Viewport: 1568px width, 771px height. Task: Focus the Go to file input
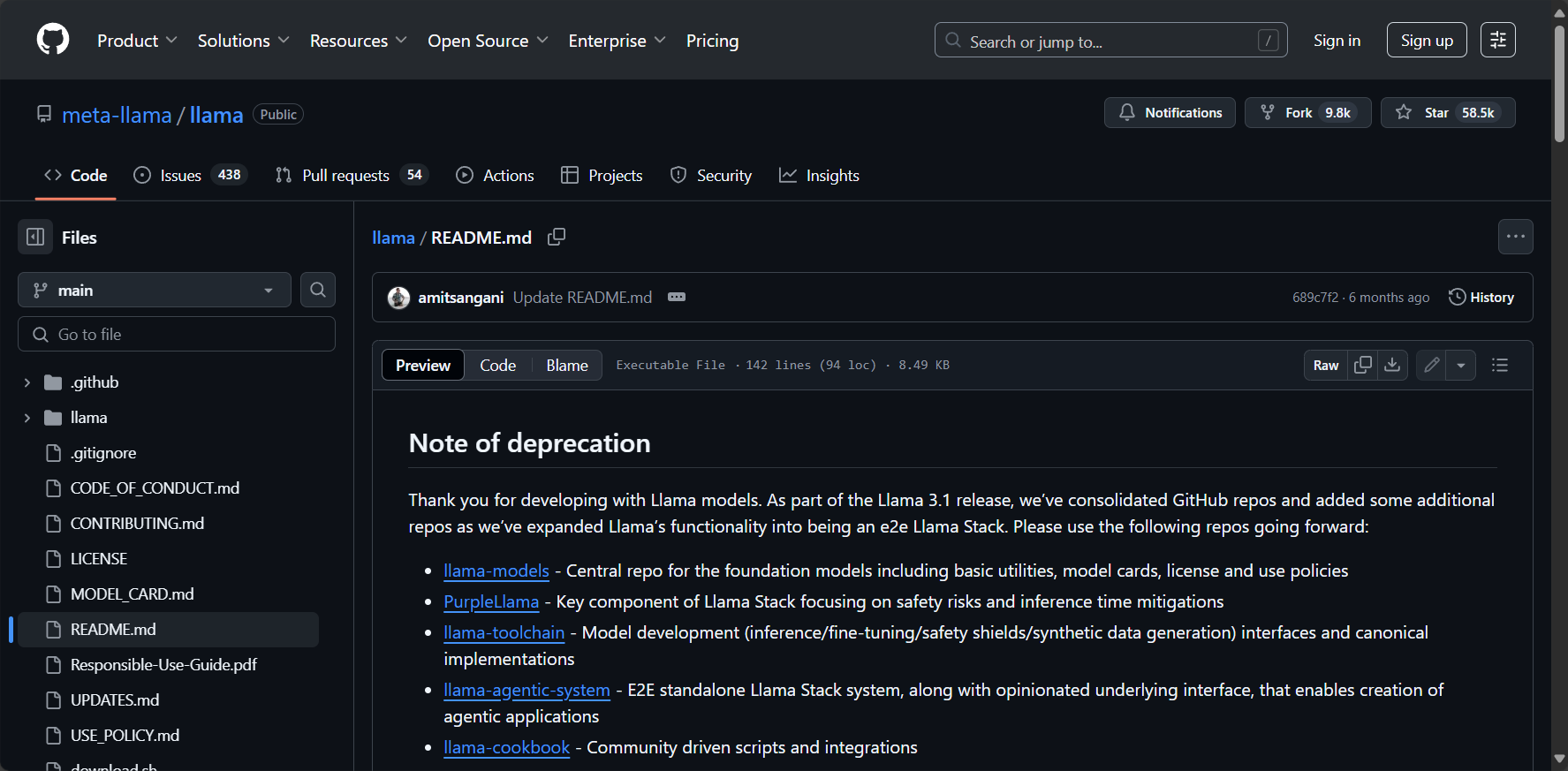(x=177, y=334)
